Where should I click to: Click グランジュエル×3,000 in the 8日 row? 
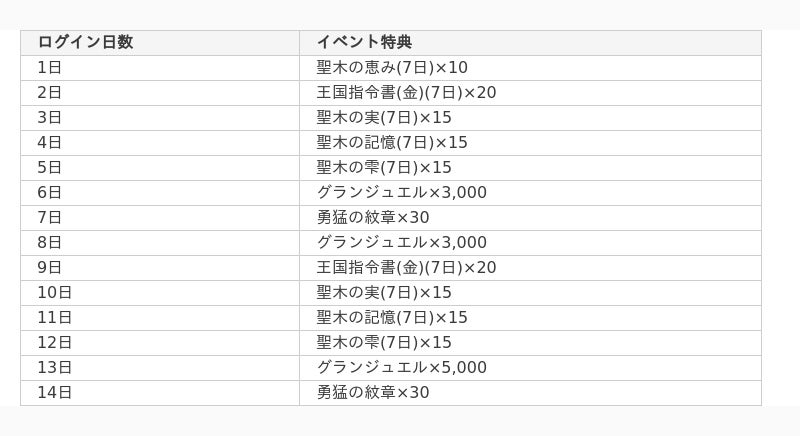coord(402,243)
